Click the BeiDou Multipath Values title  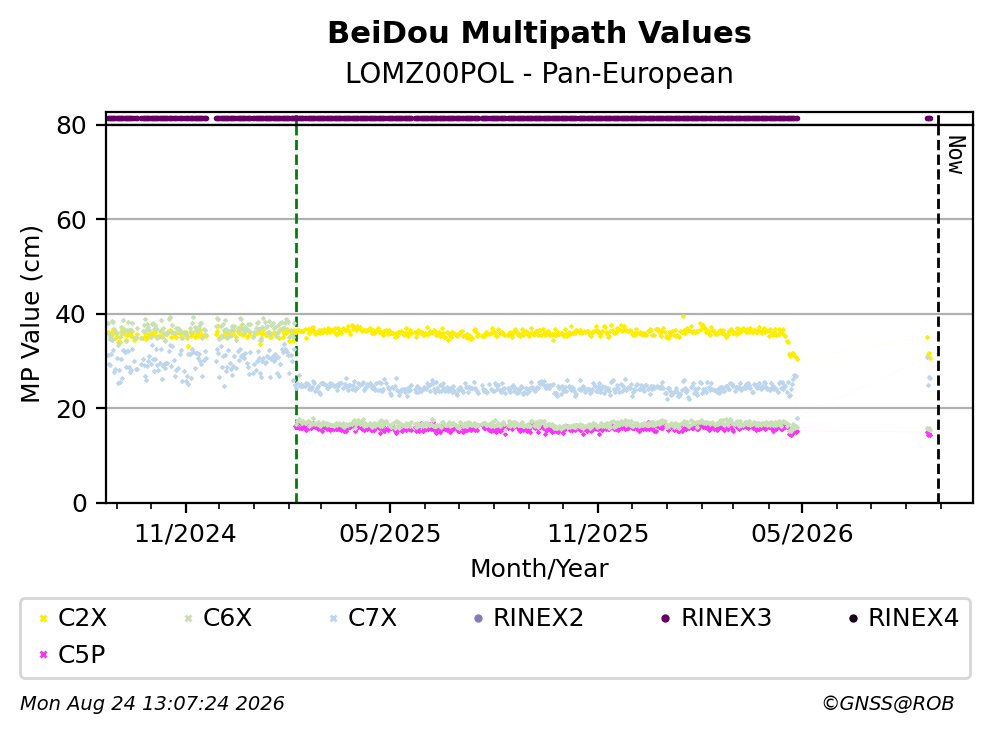(x=539, y=33)
